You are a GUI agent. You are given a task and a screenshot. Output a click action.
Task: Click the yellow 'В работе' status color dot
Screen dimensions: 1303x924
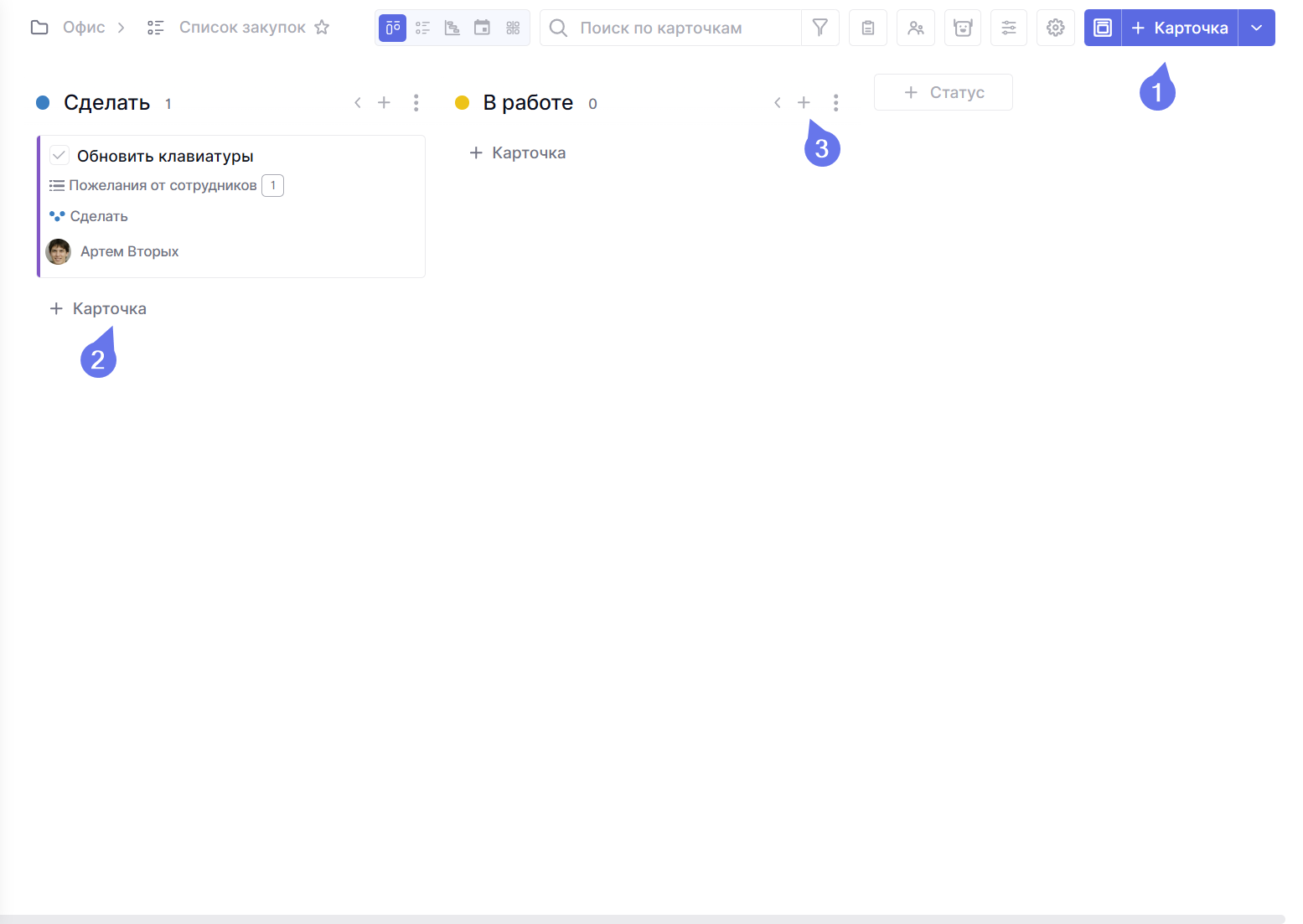462,102
